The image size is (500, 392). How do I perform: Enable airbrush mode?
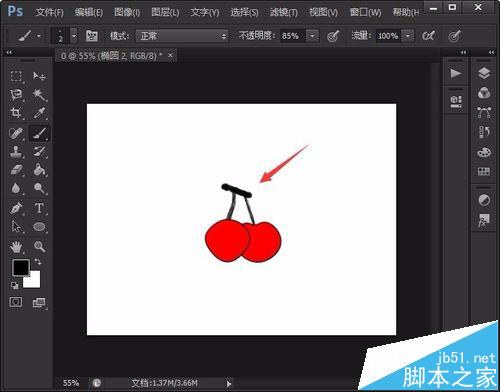(x=429, y=36)
